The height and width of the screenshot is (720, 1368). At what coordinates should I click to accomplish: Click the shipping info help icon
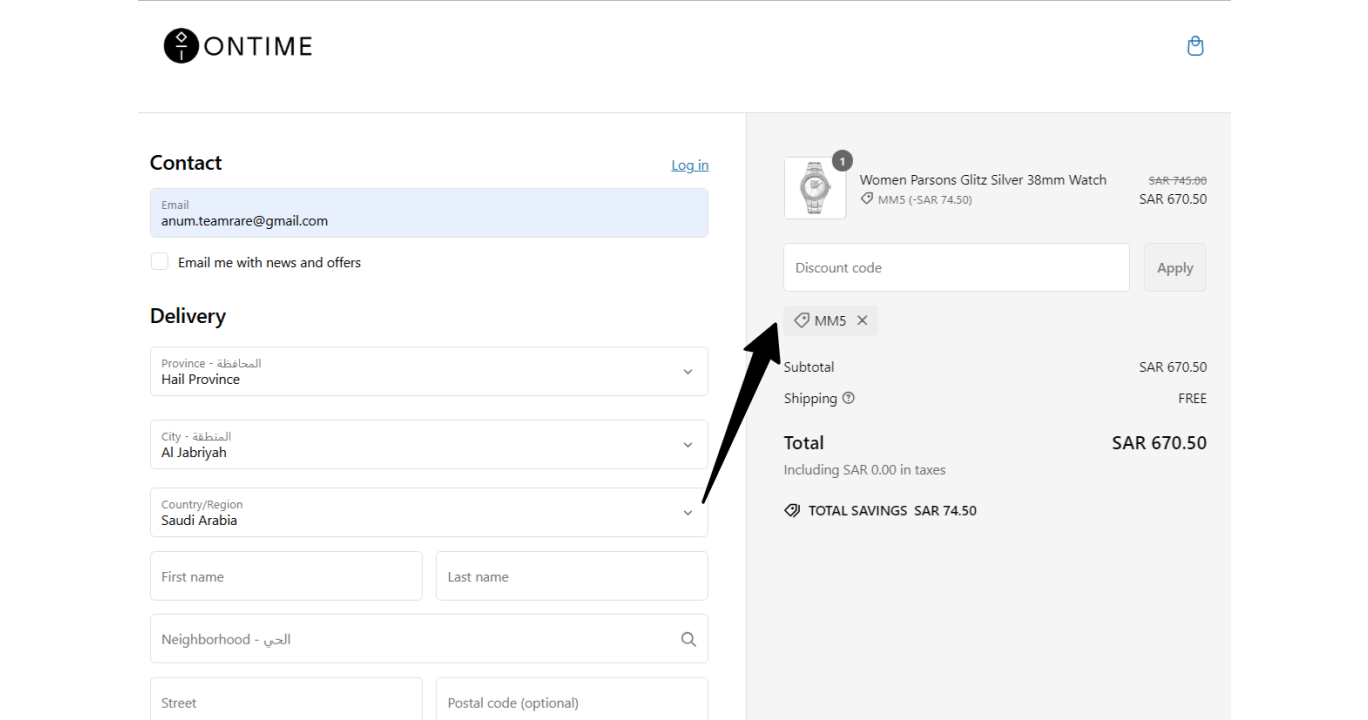[x=848, y=398]
